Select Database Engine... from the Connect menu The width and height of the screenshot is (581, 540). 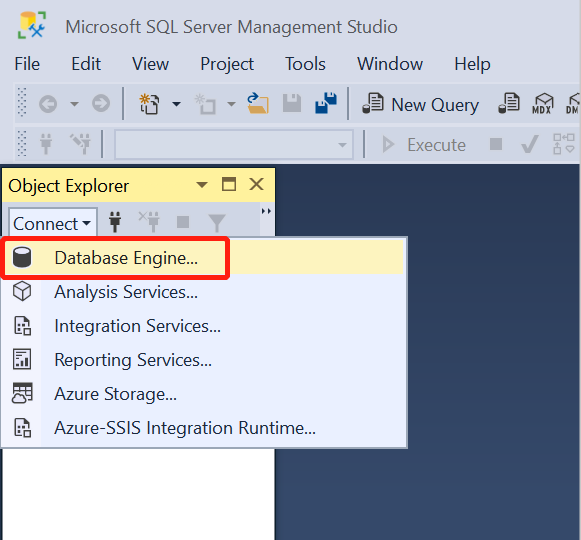[x=203, y=258]
